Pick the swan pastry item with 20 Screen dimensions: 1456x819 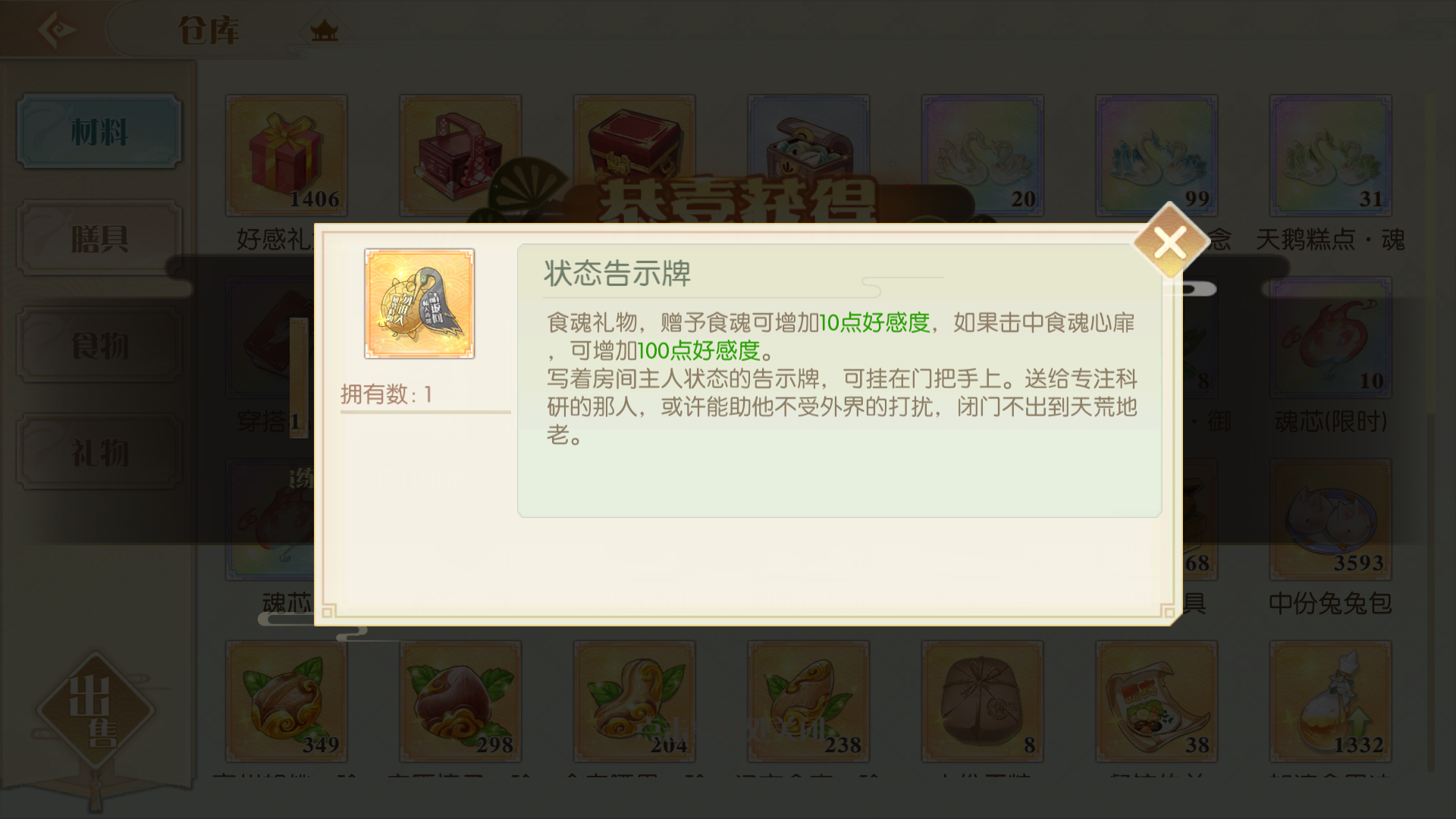(982, 155)
